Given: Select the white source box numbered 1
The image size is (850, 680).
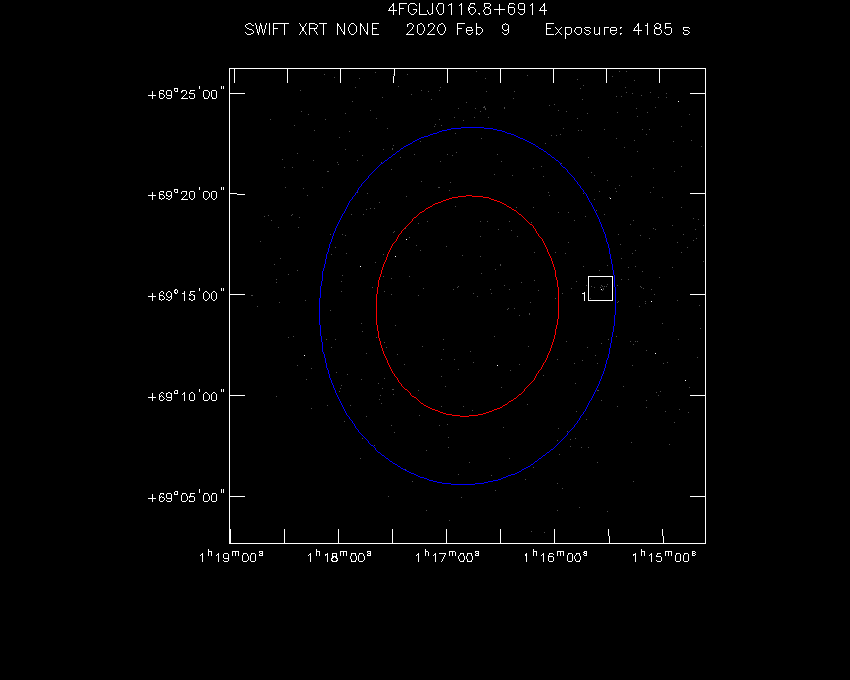Looking at the screenshot, I should (601, 288).
